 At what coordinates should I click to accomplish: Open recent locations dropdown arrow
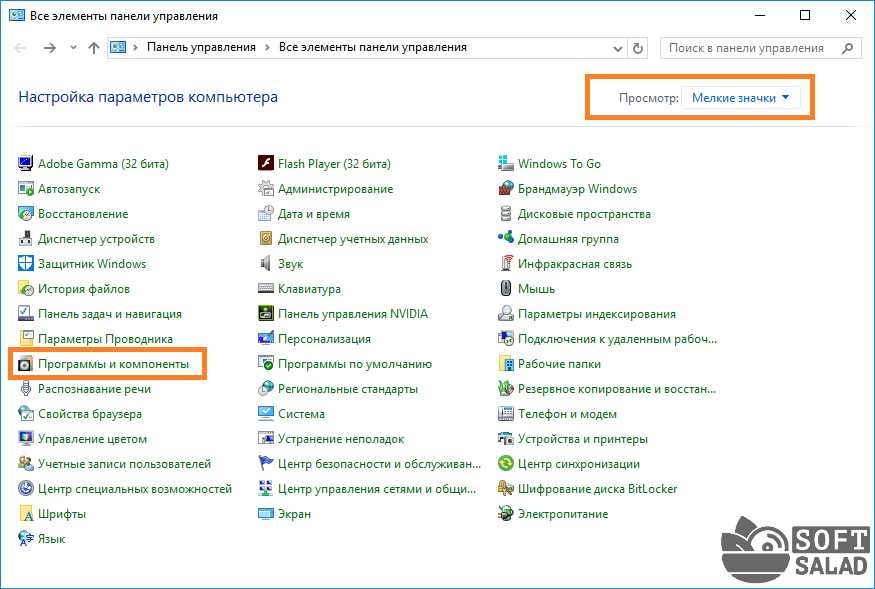(x=73, y=48)
